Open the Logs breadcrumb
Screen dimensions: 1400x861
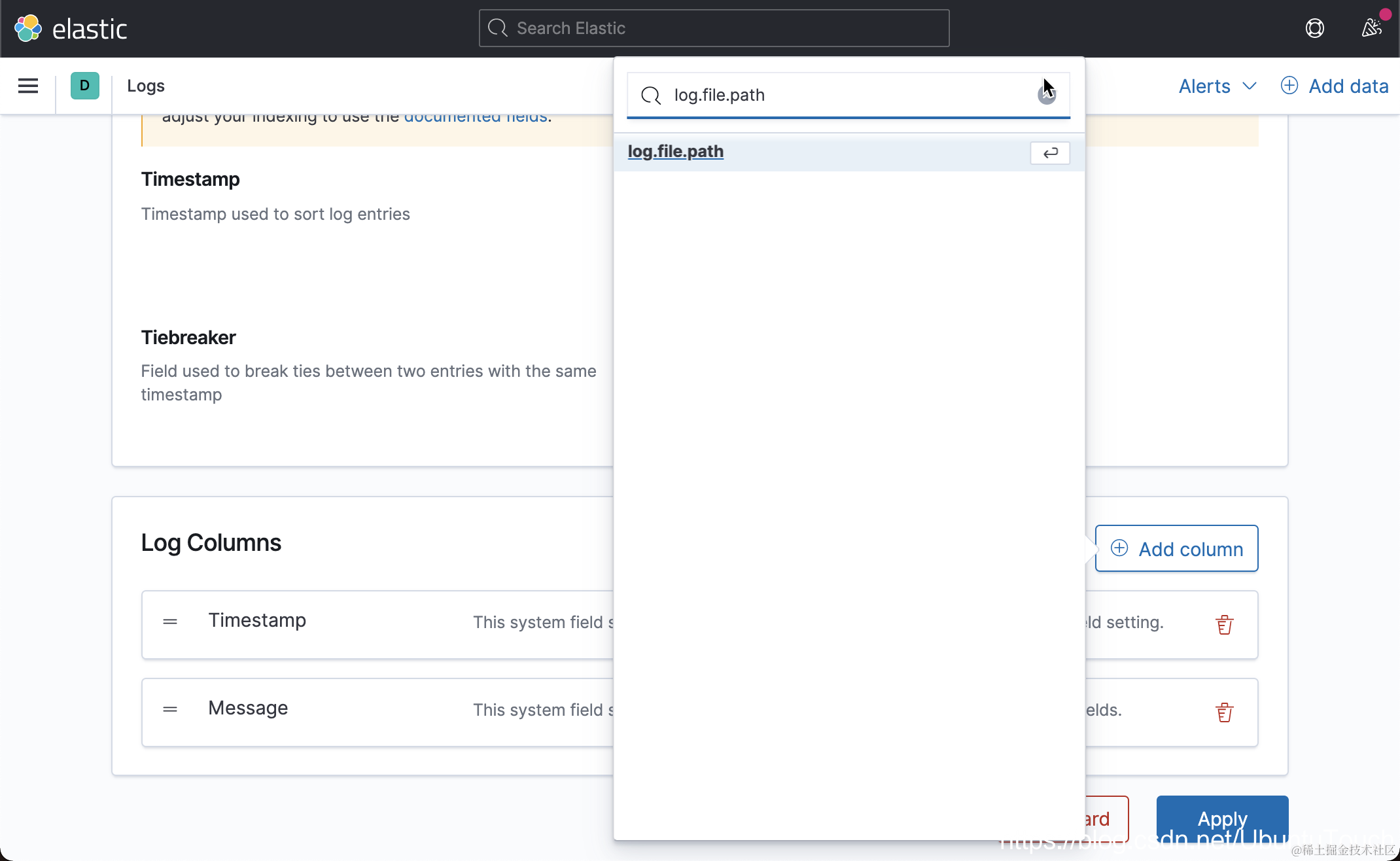(x=145, y=86)
